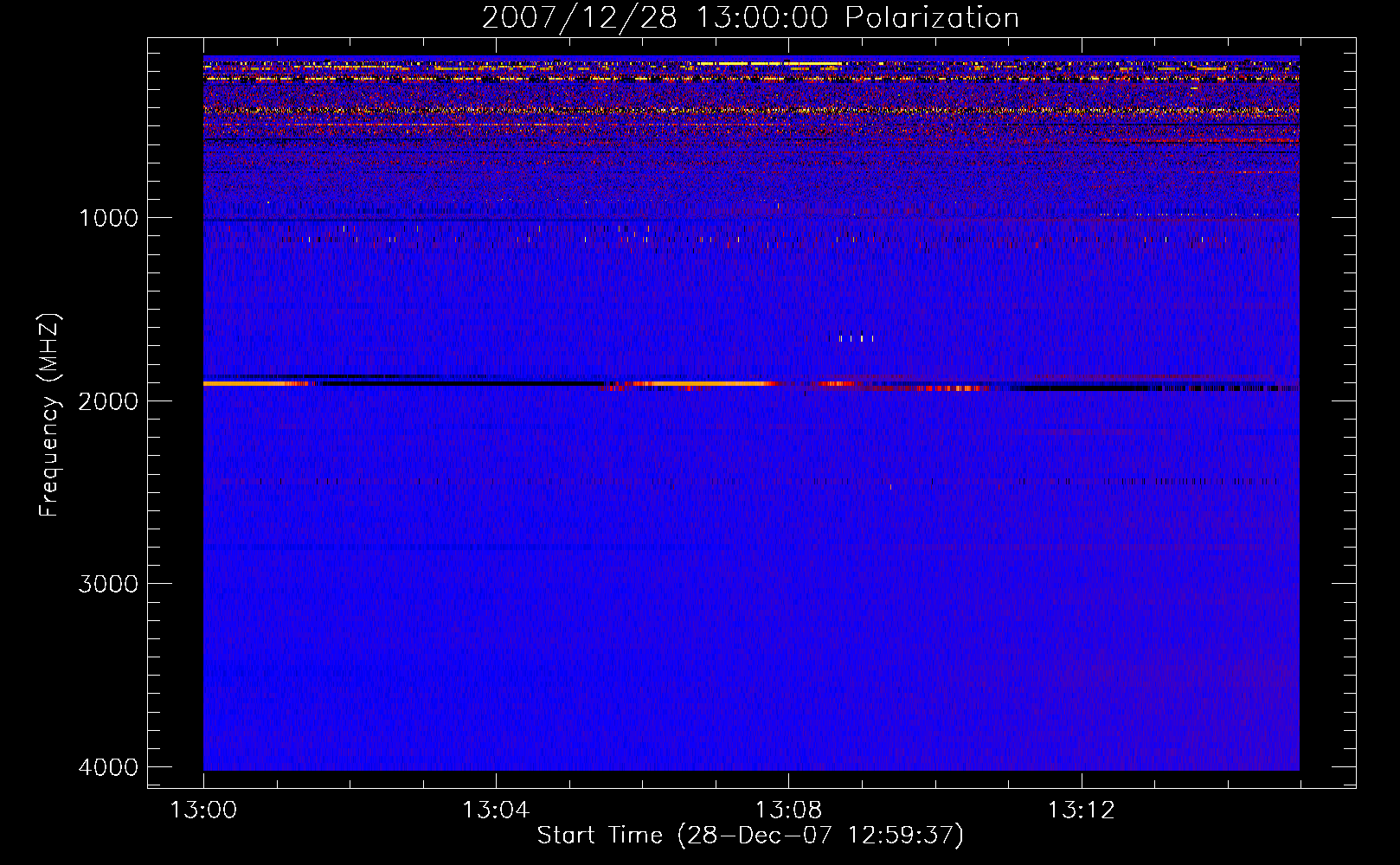Click the 'Start Time (28-Dec-07 12:59:37)' label
The width and height of the screenshot is (1400, 865).
[750, 836]
